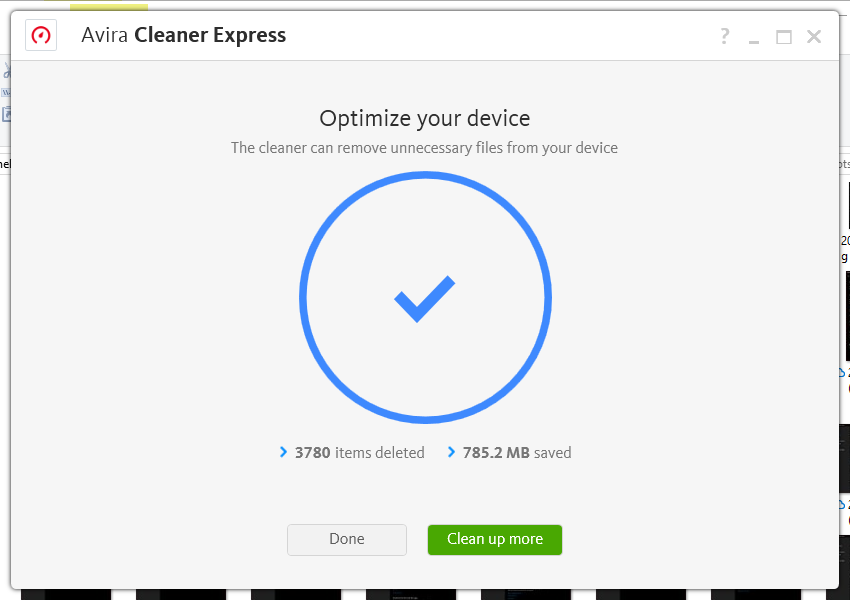This screenshot has height=600, width=850.
Task: Click the Avira Cleaner Express title text
Action: click(184, 36)
